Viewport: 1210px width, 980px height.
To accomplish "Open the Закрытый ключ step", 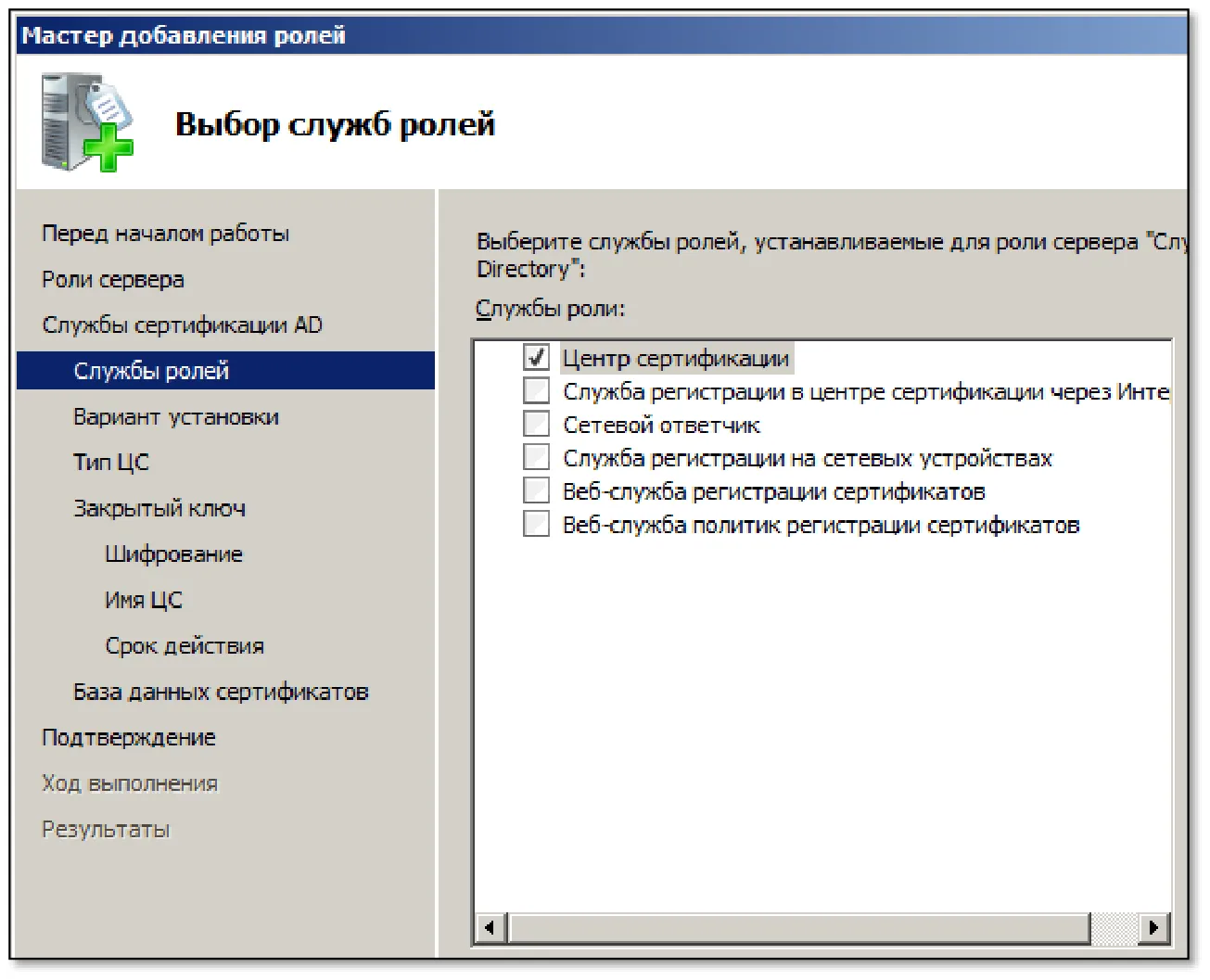I will (159, 508).
